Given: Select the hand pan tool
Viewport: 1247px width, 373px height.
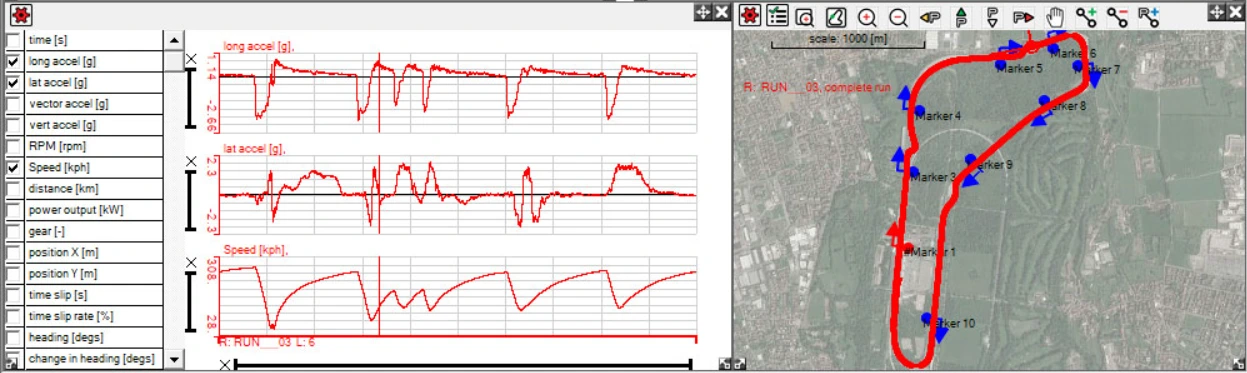Looking at the screenshot, I should [x=1054, y=16].
